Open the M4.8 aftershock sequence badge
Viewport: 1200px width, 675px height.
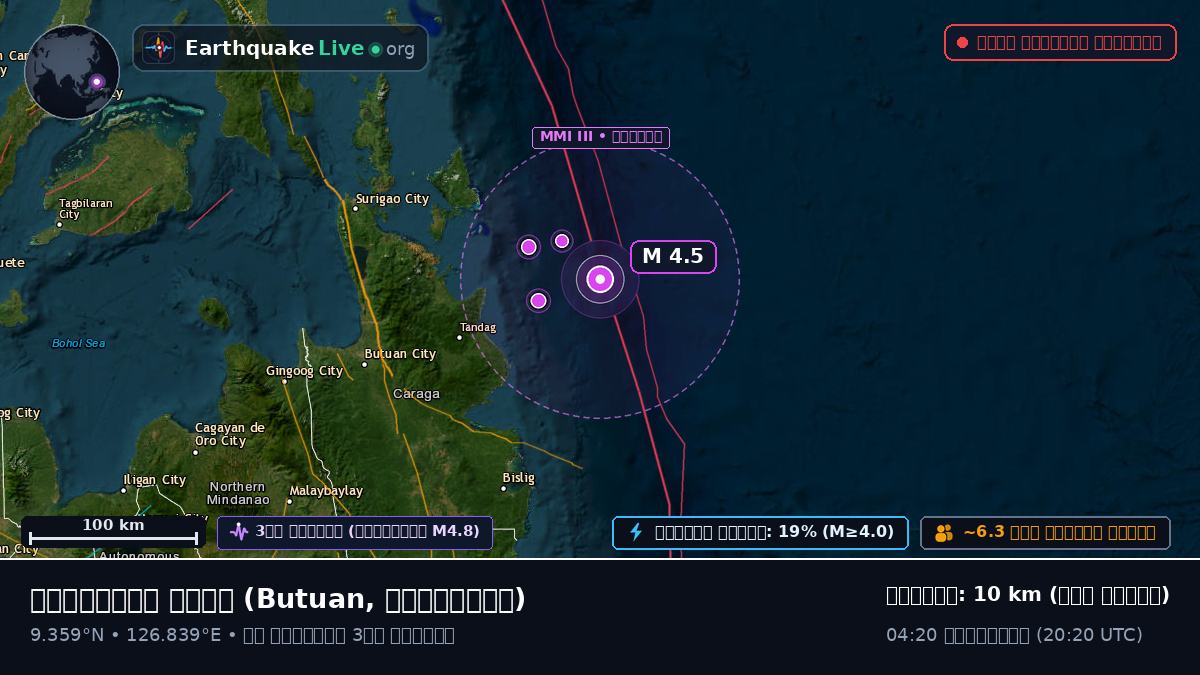click(355, 533)
